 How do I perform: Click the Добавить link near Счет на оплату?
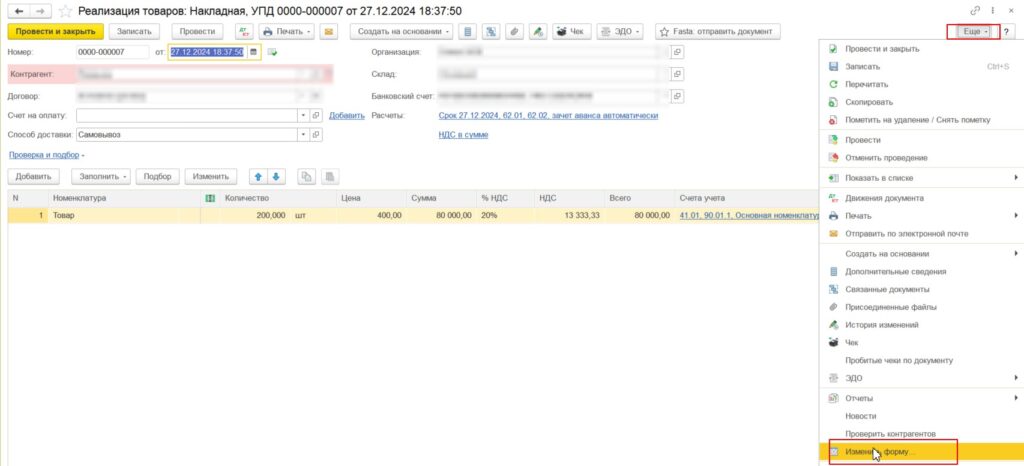(347, 116)
